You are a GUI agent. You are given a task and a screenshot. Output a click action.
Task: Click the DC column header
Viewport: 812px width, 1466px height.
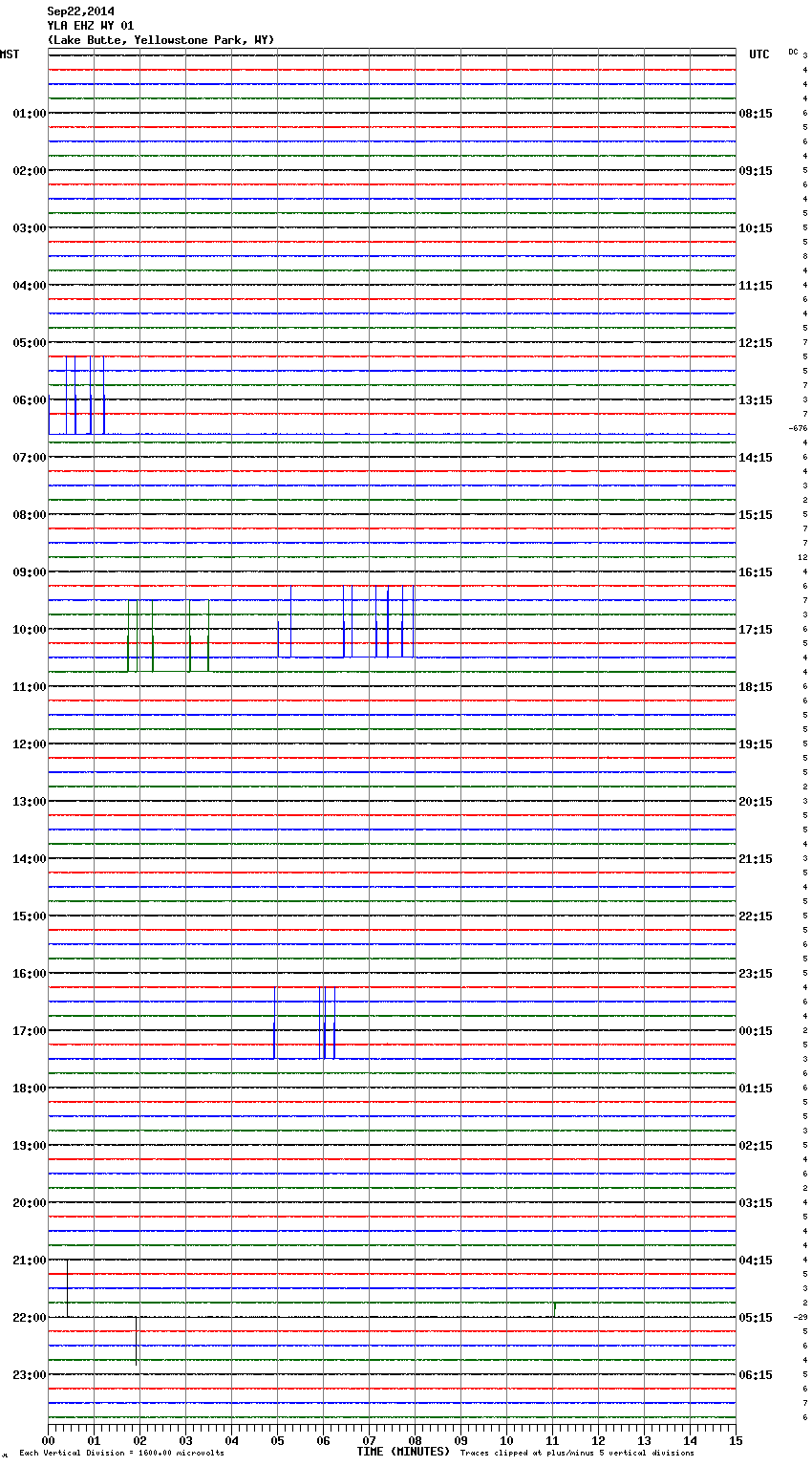click(x=793, y=52)
